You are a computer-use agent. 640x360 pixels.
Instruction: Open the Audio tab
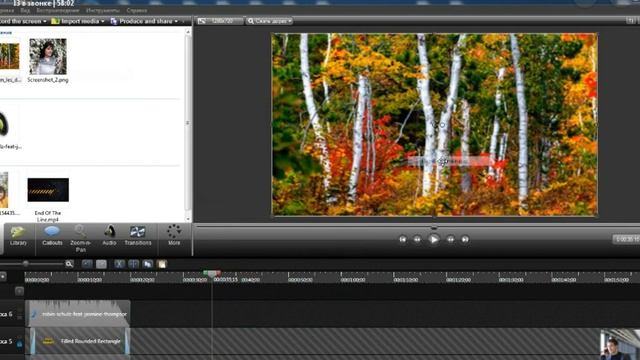click(x=109, y=236)
